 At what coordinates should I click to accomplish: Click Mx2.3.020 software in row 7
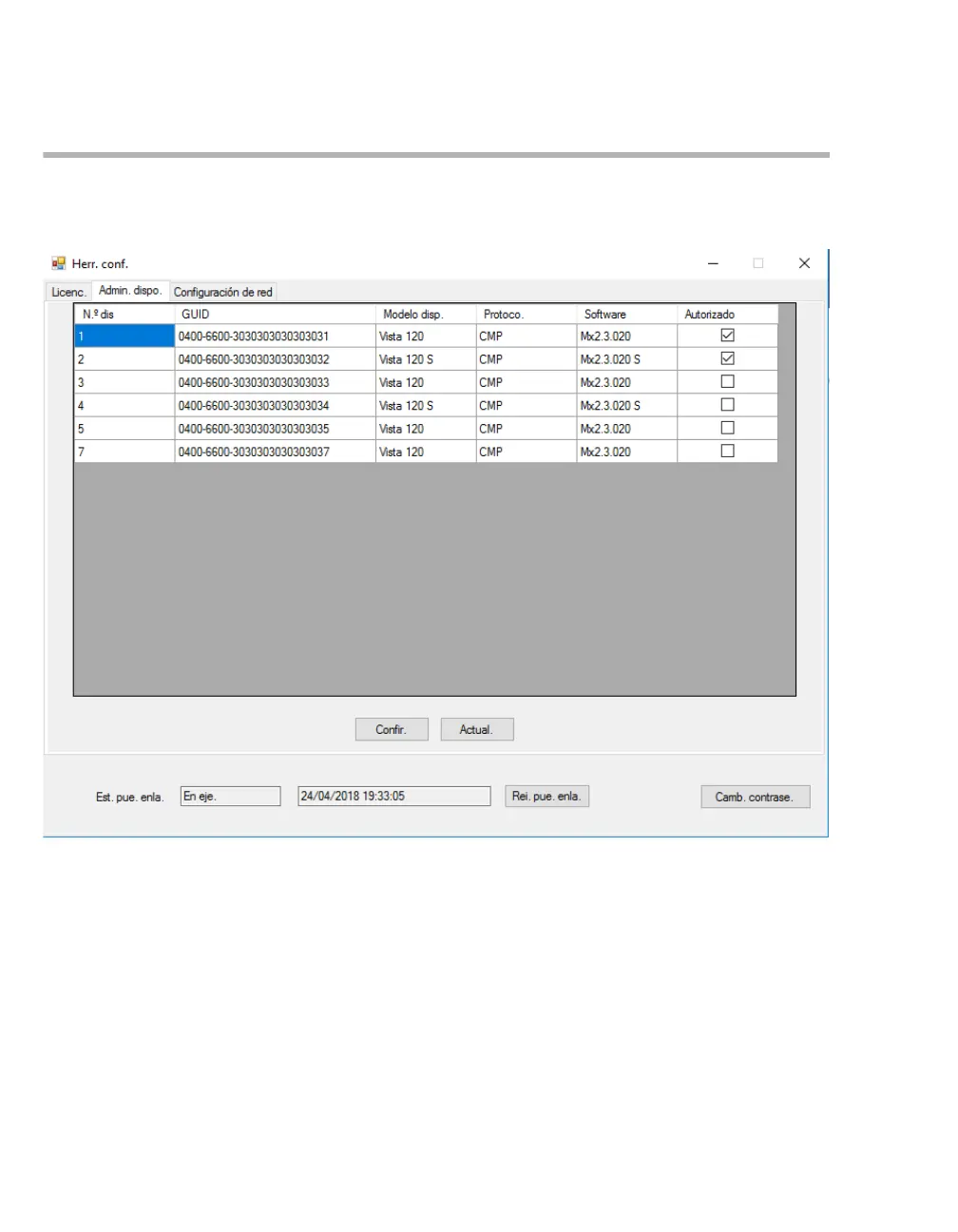click(627, 452)
